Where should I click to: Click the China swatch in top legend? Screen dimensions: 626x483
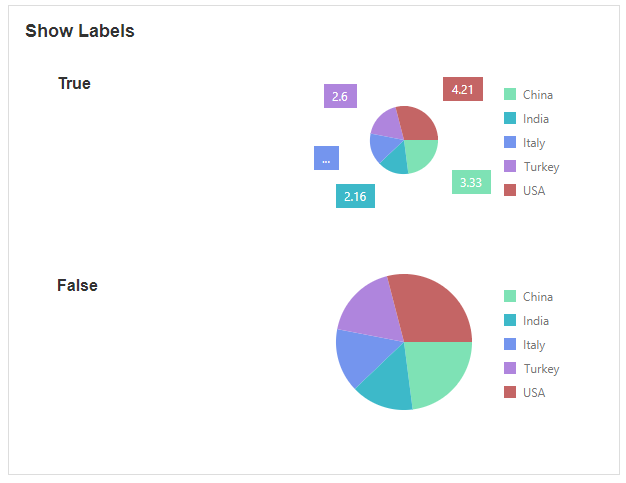pos(510,95)
